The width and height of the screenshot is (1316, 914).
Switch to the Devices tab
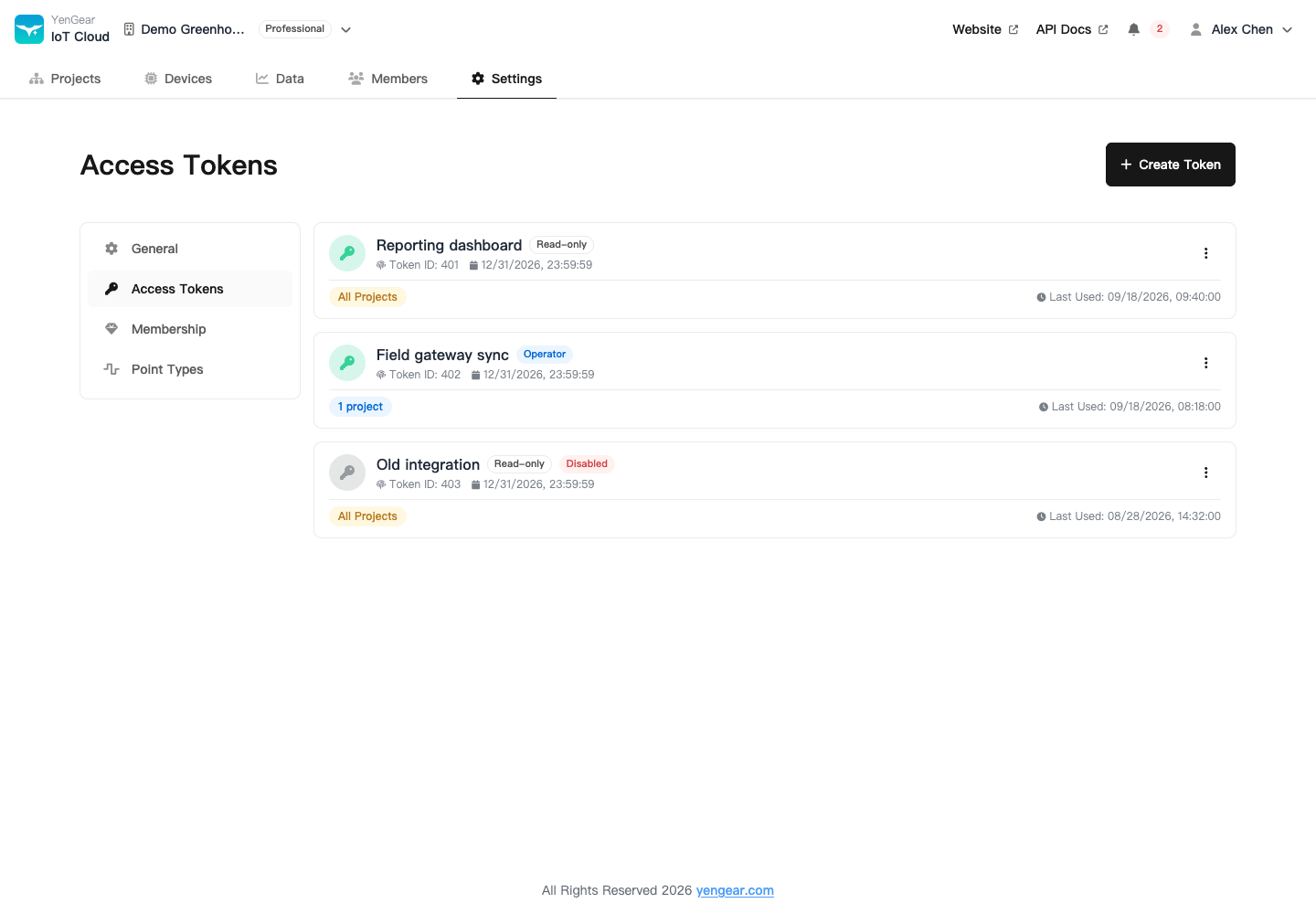point(178,79)
